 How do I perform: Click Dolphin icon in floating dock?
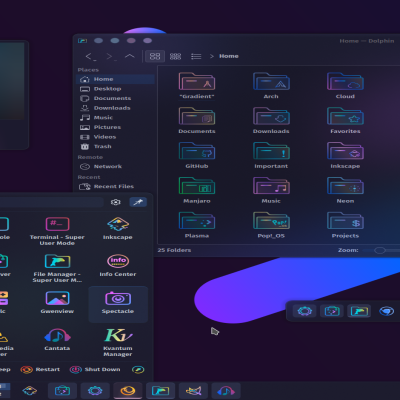(359, 311)
